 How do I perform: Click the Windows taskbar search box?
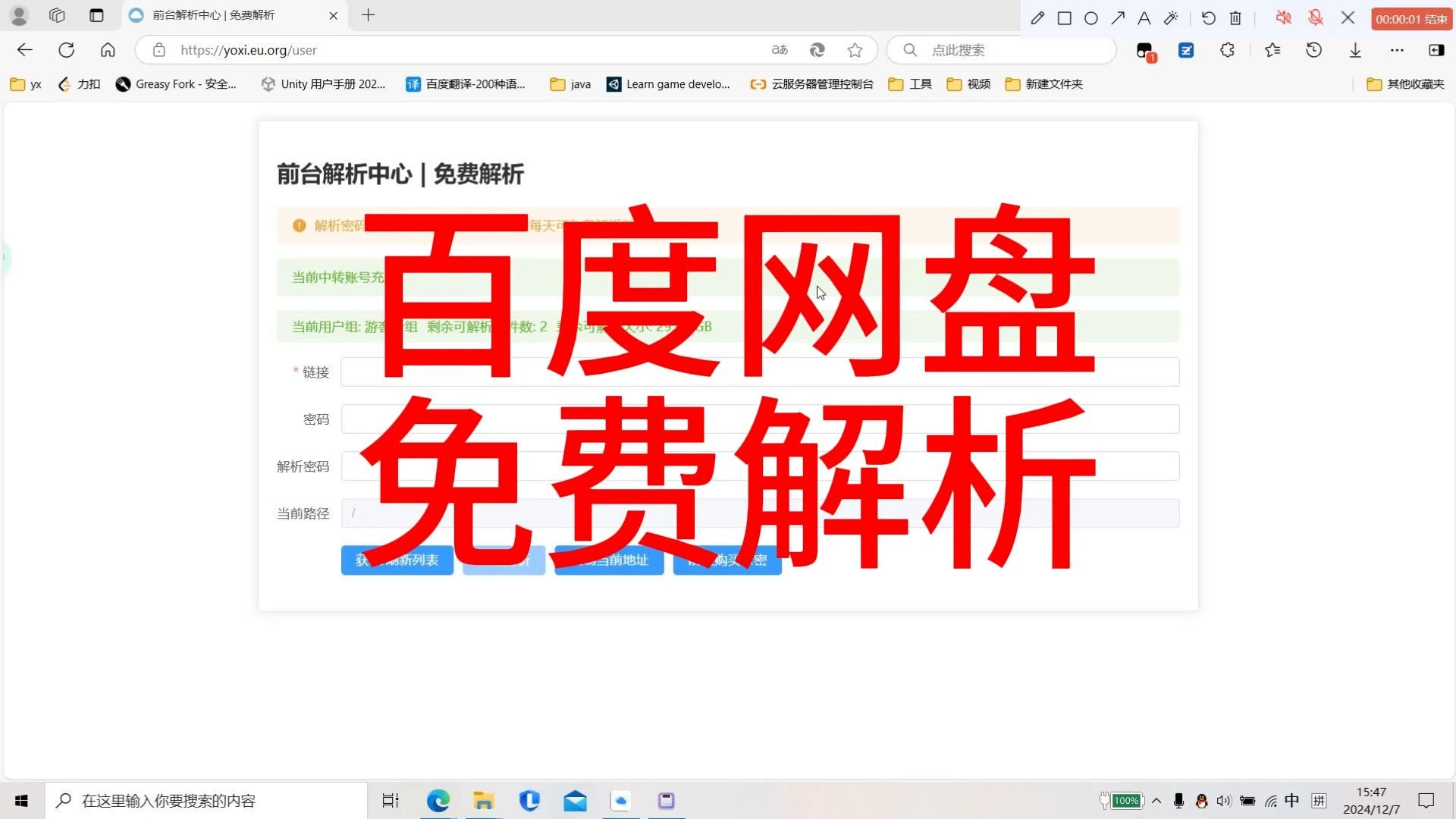206,801
